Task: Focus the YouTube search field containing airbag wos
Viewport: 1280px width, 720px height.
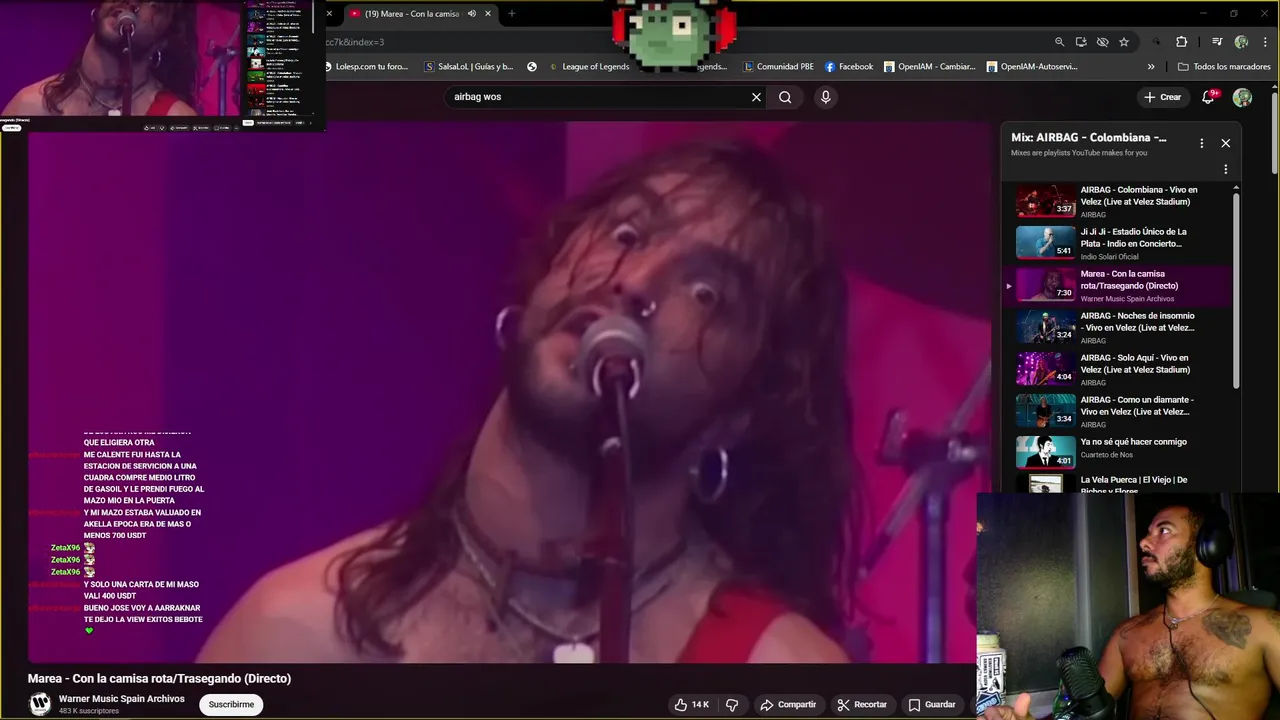Action: [598, 97]
